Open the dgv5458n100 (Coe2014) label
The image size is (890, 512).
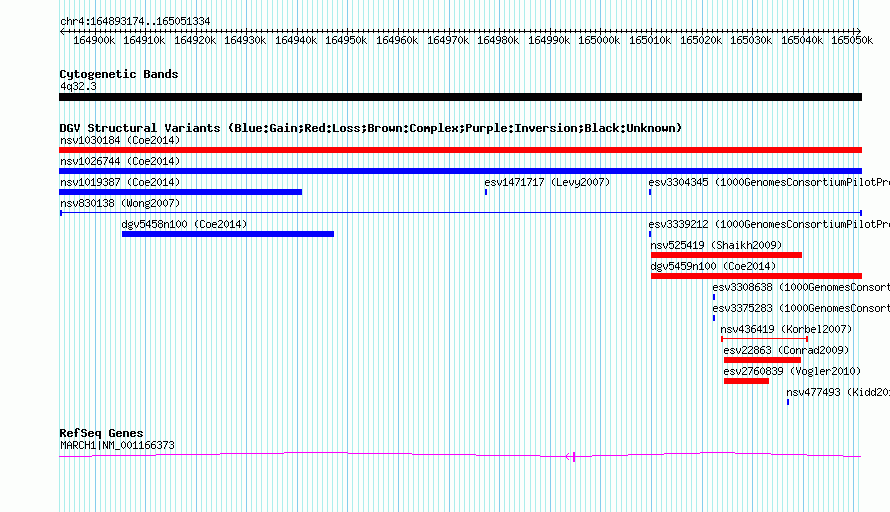(184, 224)
